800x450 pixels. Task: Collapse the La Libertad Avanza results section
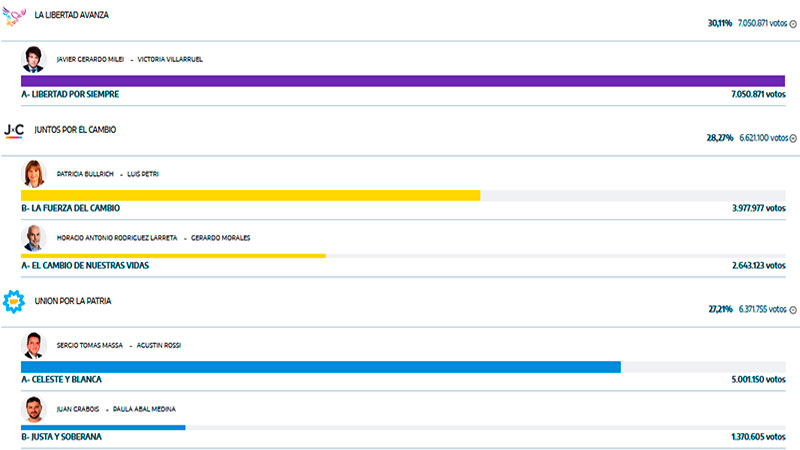(x=793, y=23)
